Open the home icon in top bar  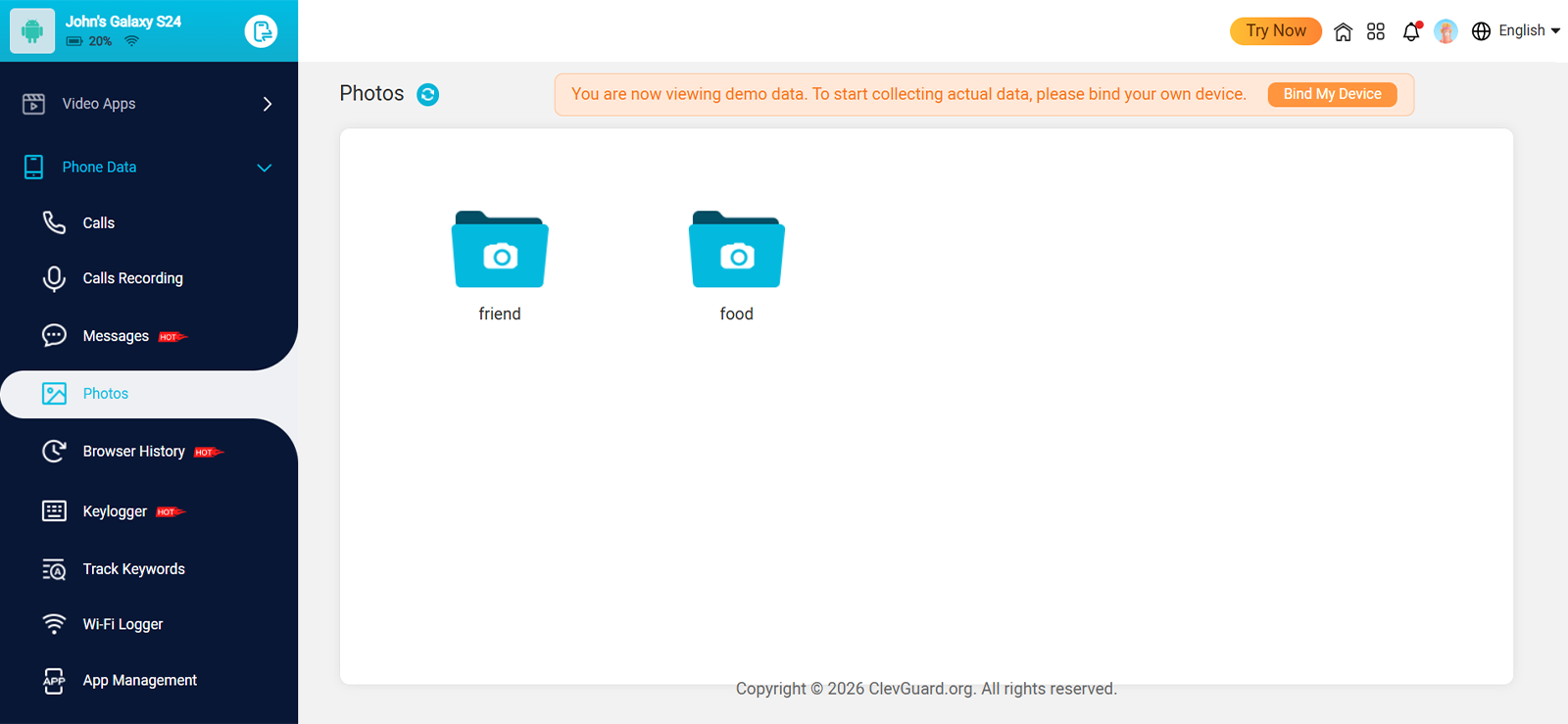[1343, 31]
